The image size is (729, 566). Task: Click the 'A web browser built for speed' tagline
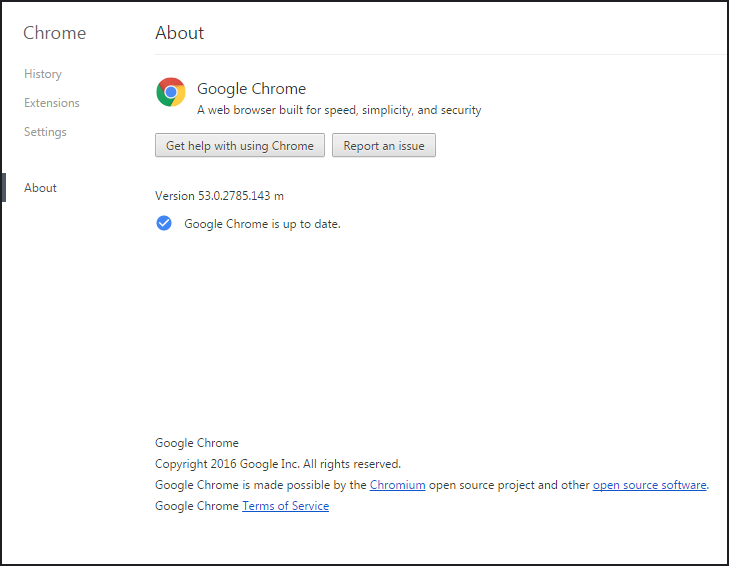(339, 110)
